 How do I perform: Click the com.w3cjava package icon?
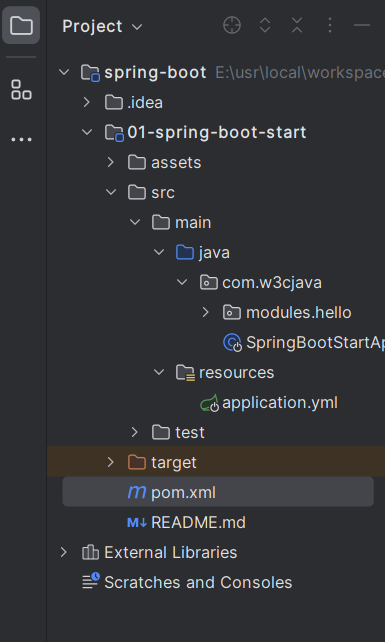tap(208, 283)
